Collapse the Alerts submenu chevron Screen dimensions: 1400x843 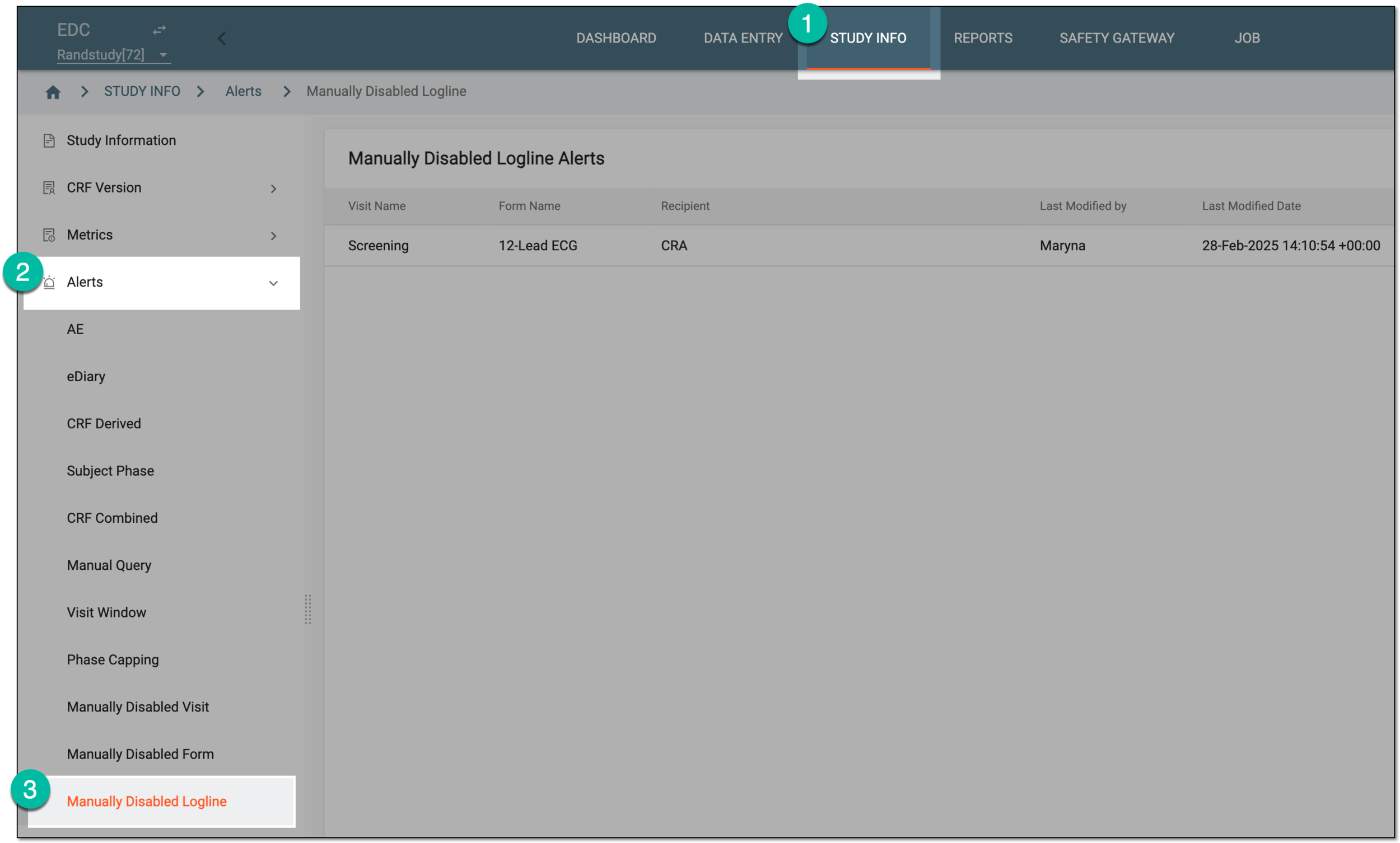[x=273, y=283]
